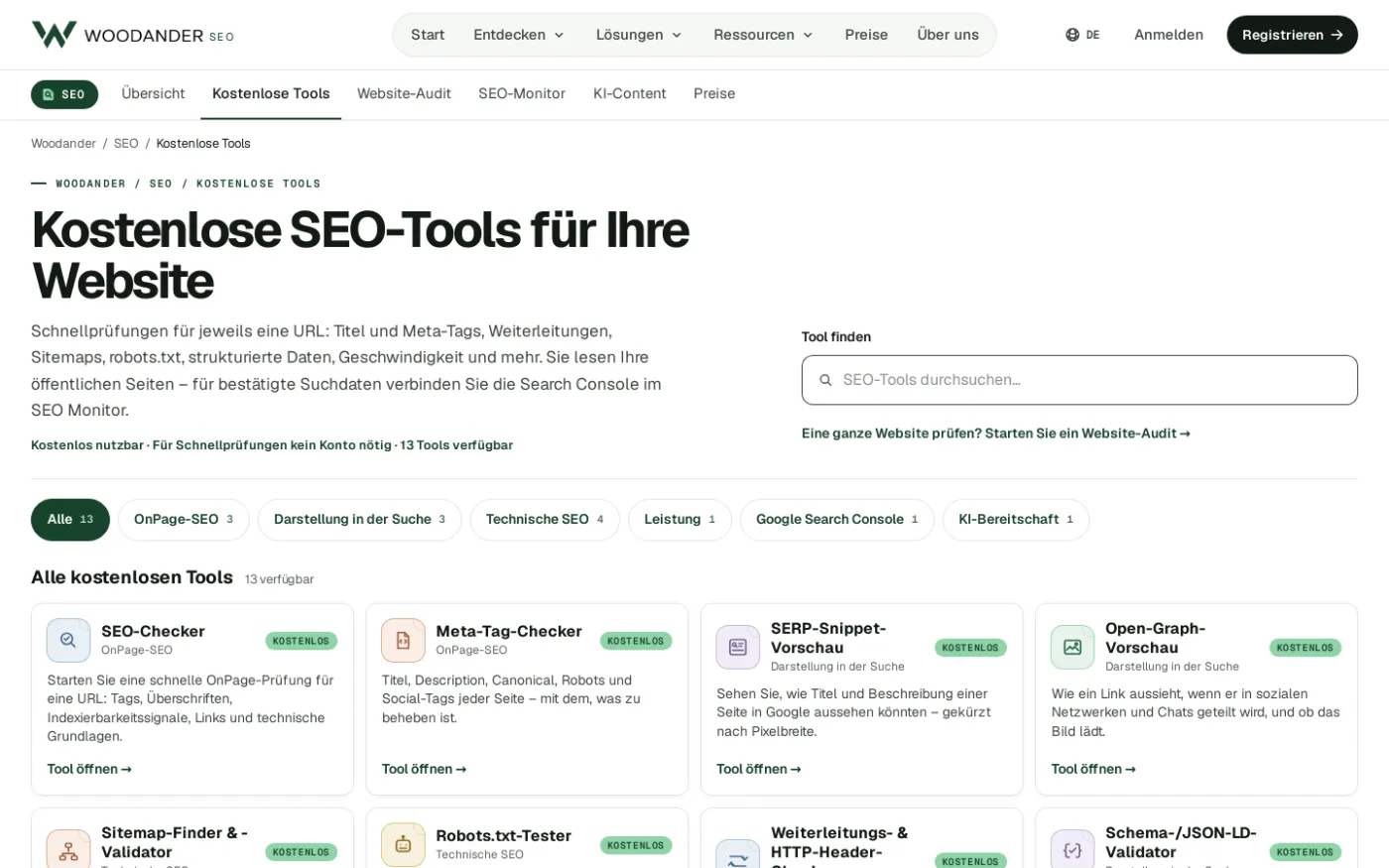Click the Open-Graph-Vorschau image icon
This screenshot has width=1389, height=868.
(1073, 647)
